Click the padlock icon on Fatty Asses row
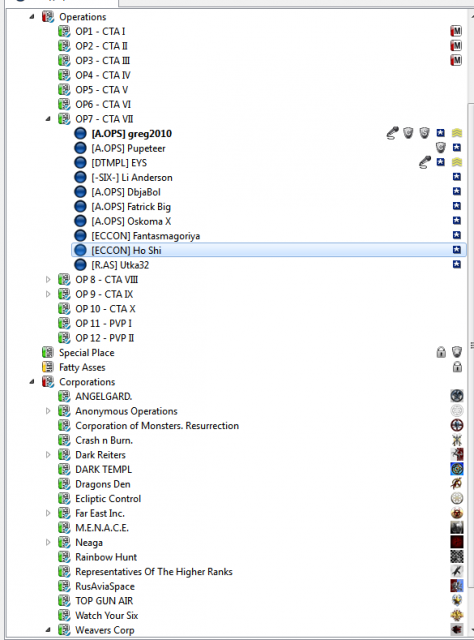The width and height of the screenshot is (474, 640). 457,367
